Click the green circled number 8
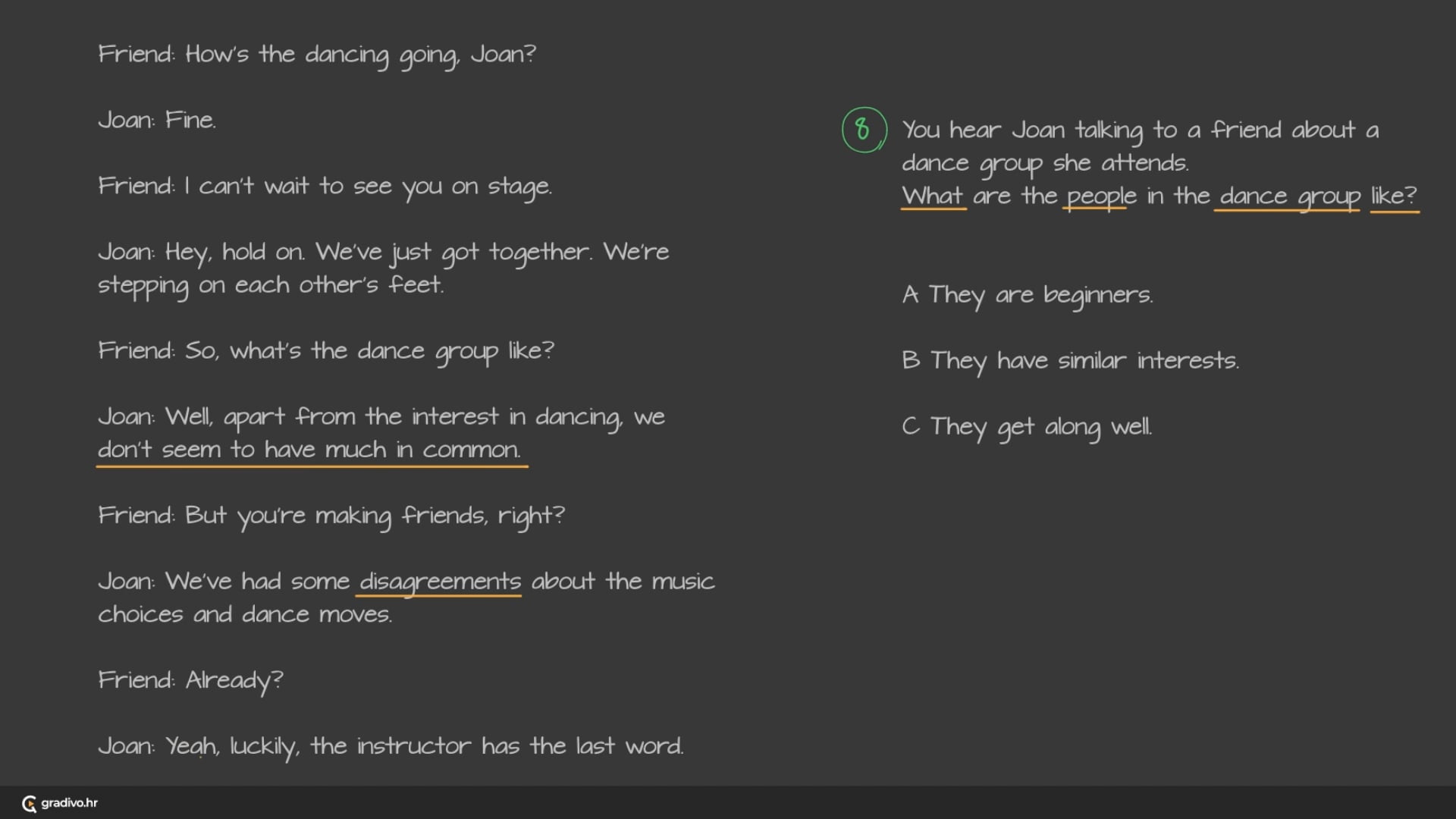The width and height of the screenshot is (1456, 819). [863, 130]
